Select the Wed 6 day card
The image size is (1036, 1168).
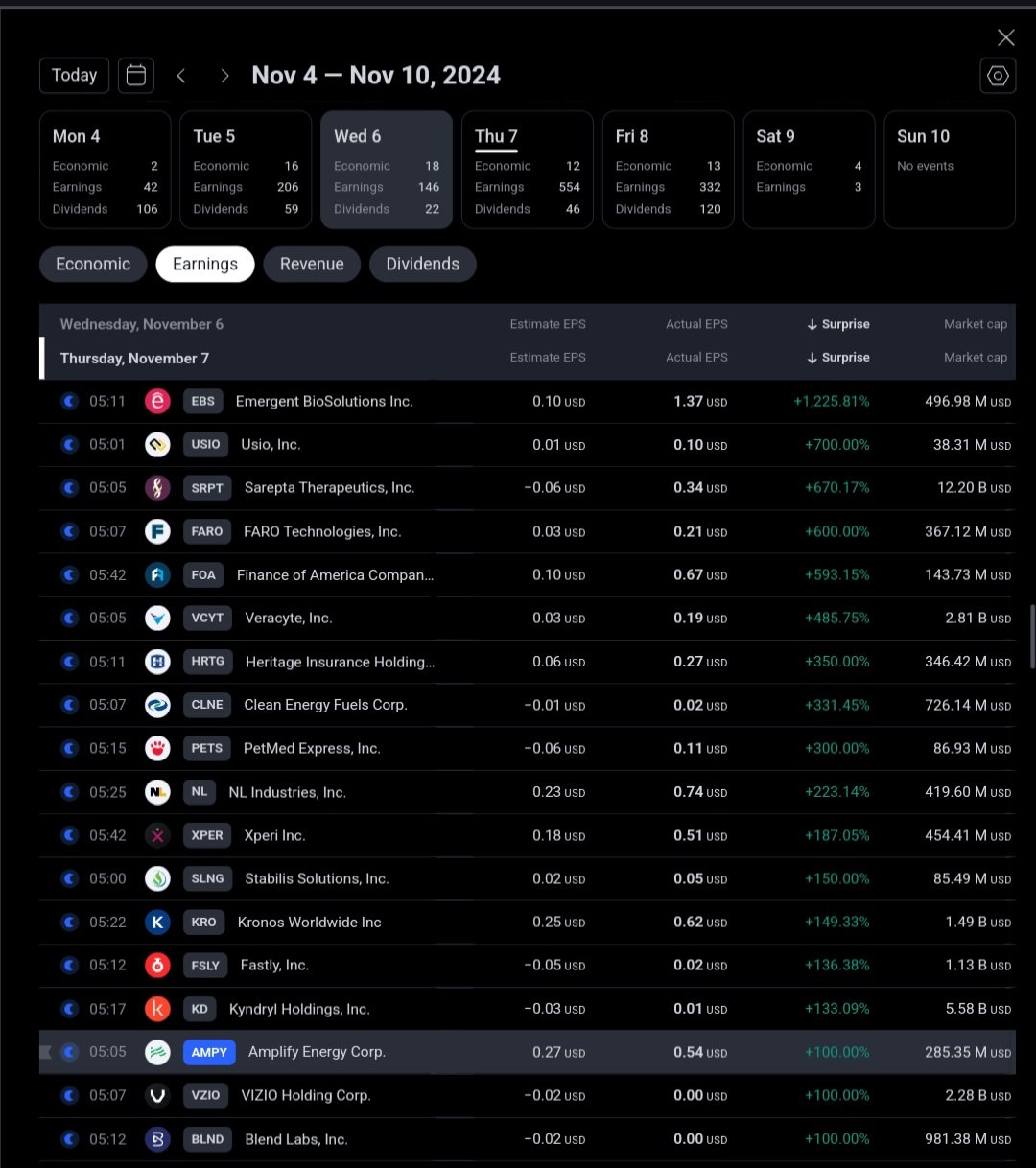tap(387, 170)
